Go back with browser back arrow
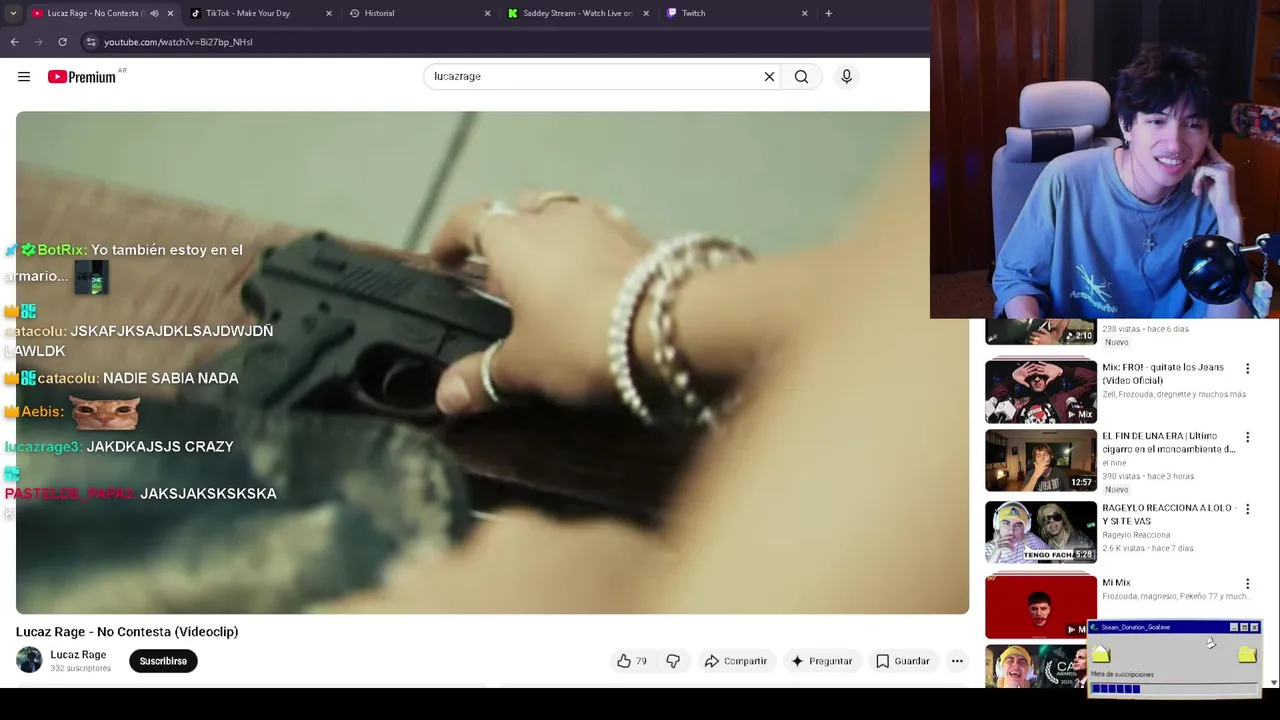Viewport: 1280px width, 720px height. (x=14, y=42)
